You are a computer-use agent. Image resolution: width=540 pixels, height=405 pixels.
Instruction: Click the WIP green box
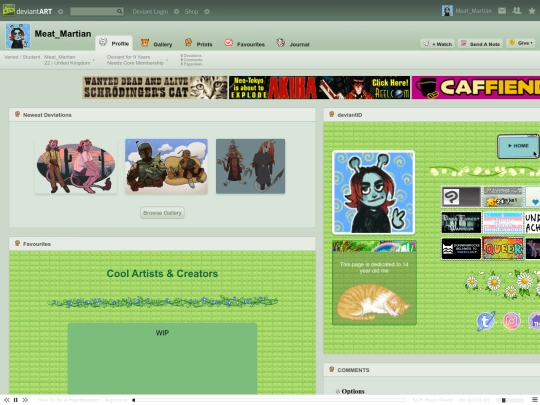(162, 358)
